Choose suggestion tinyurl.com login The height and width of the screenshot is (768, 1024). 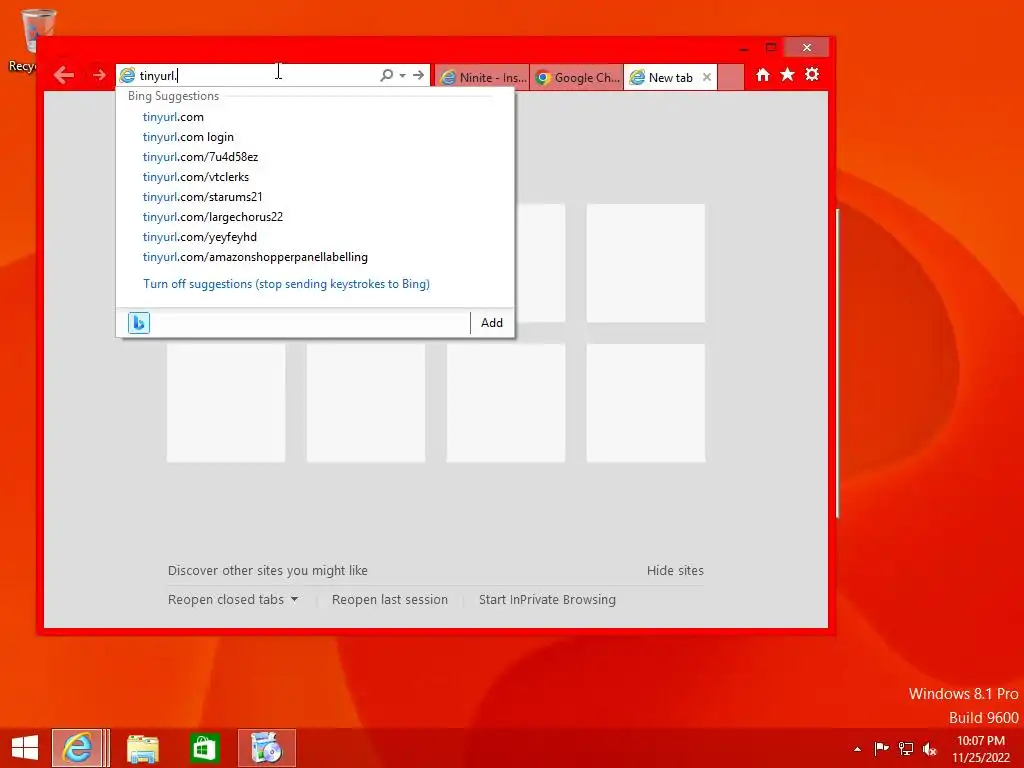[188, 137]
